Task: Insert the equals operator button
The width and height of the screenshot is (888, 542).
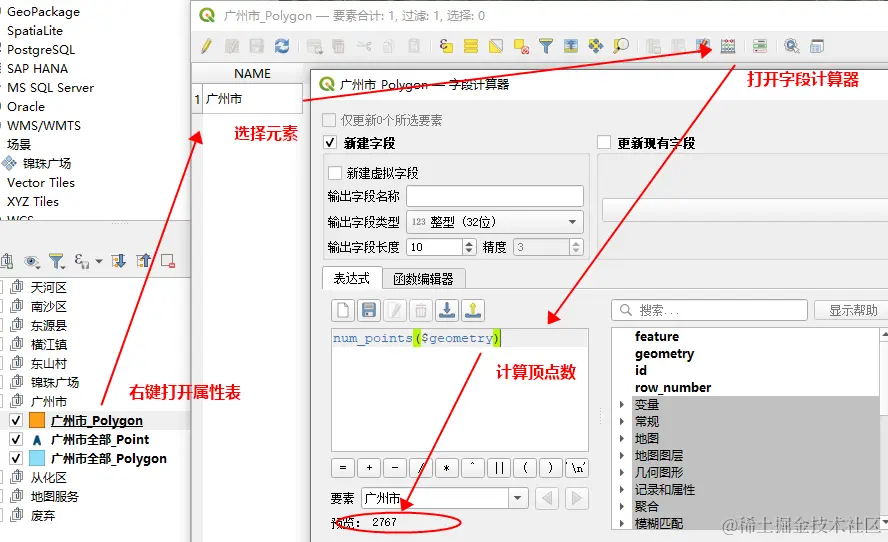Action: pos(343,468)
